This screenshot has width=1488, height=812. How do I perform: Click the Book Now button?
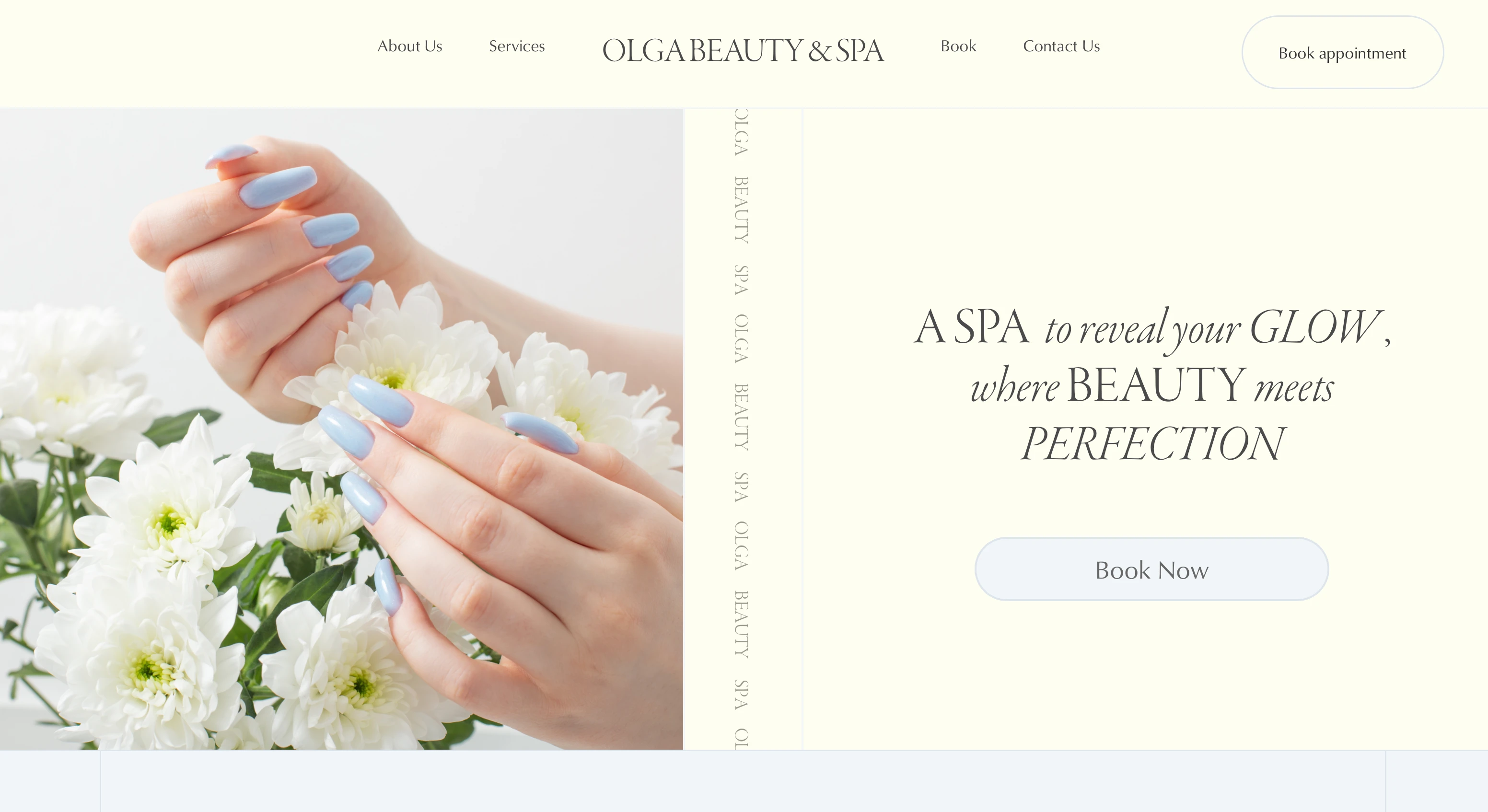pos(1151,569)
